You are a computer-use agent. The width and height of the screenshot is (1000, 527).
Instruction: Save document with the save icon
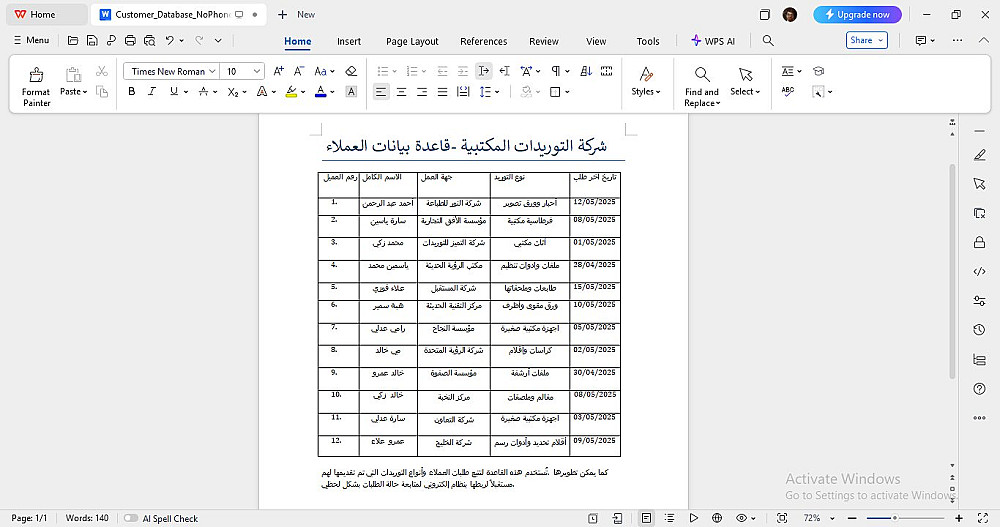[92, 40]
